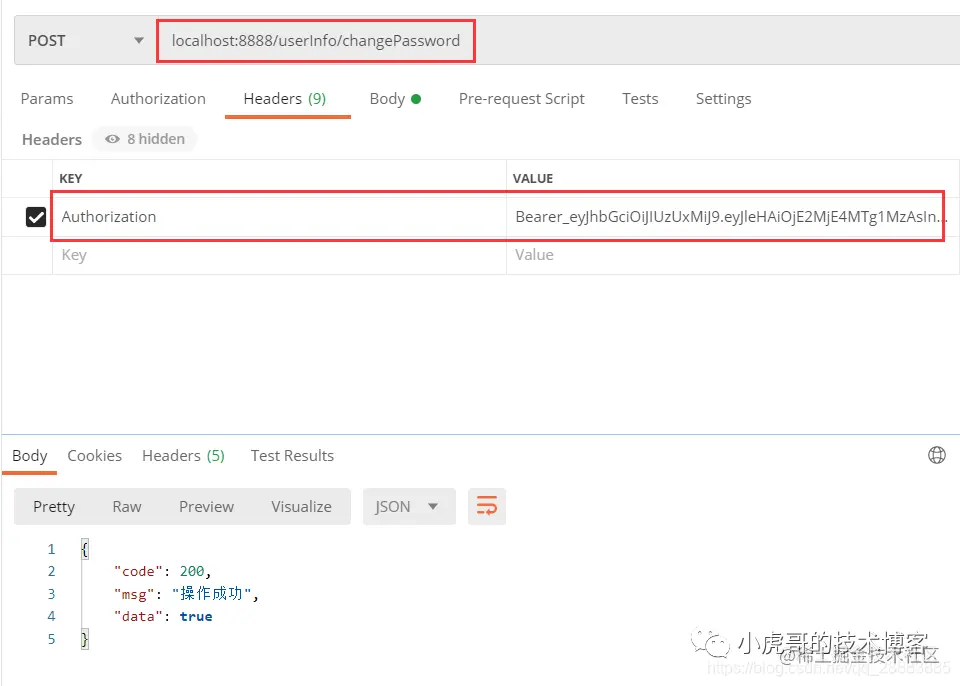Click the empty Key placeholder field
960x686 pixels.
[279, 255]
